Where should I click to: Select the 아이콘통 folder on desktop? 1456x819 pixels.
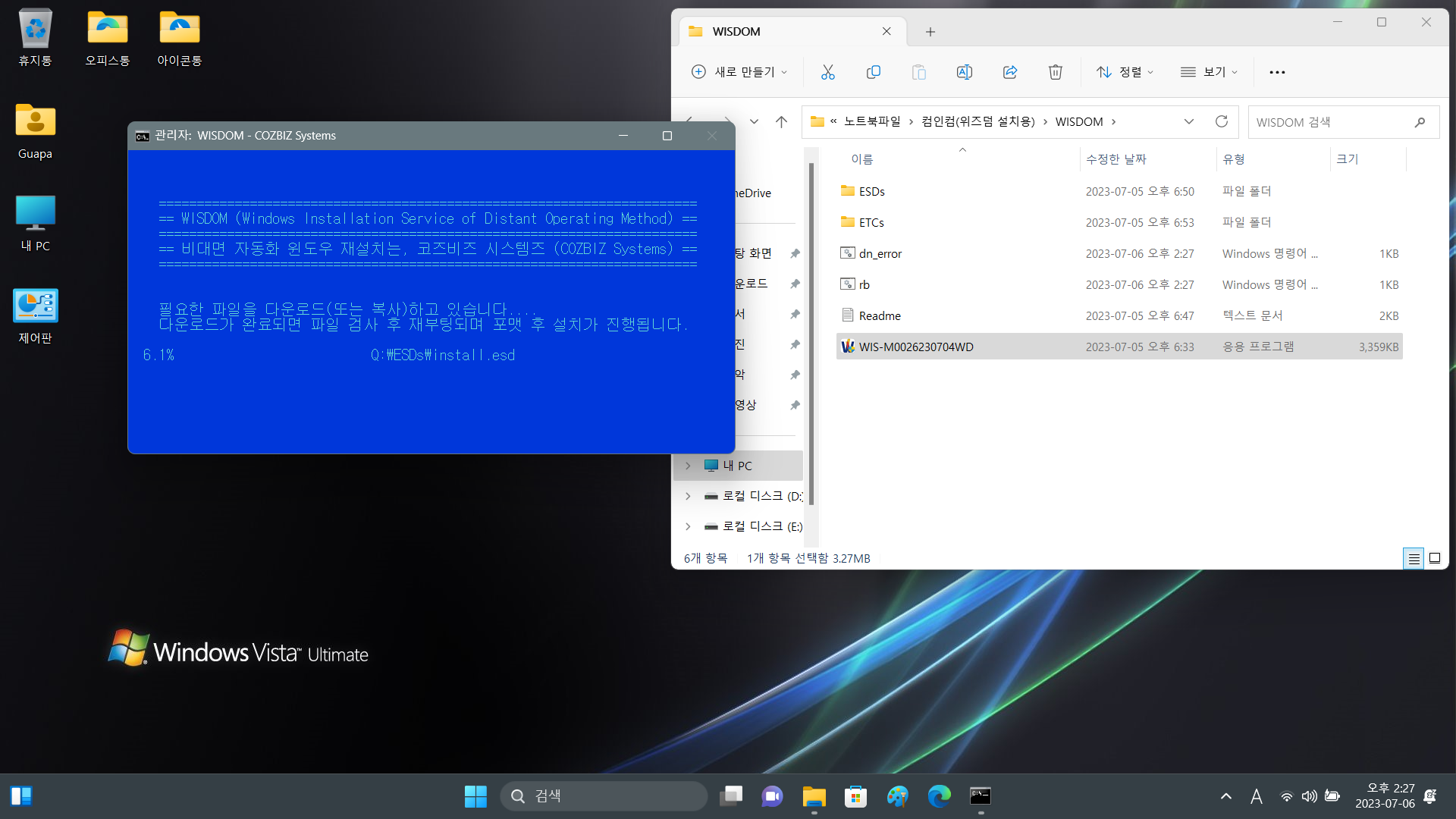pos(180,38)
